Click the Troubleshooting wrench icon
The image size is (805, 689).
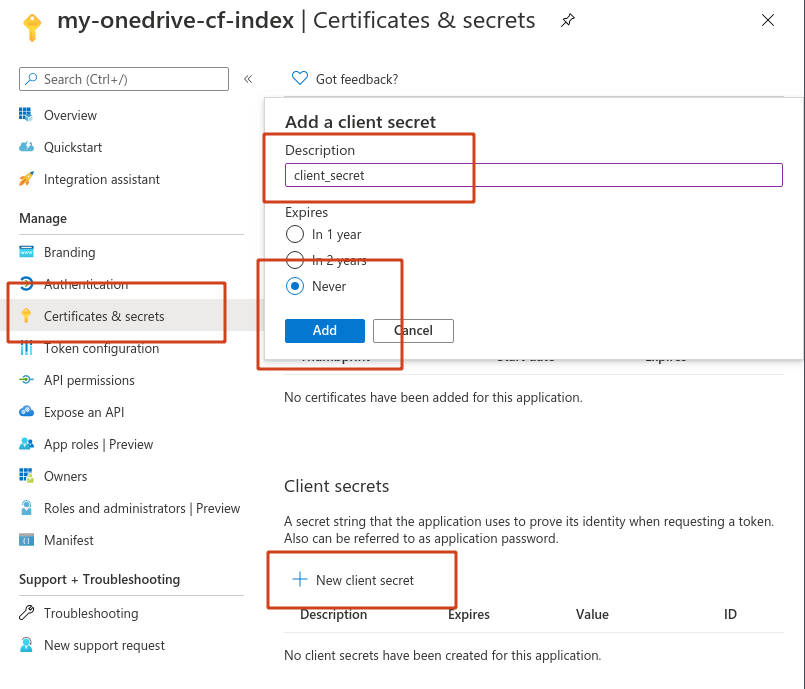point(26,613)
